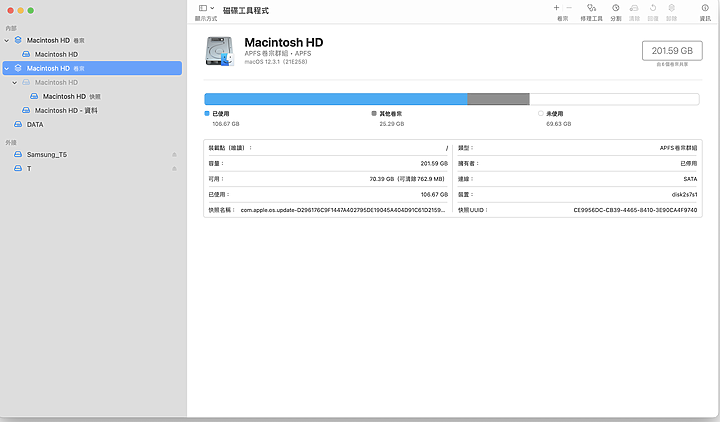Click the 25.29 GB other volumes value
720x422 pixels.
[392, 124]
